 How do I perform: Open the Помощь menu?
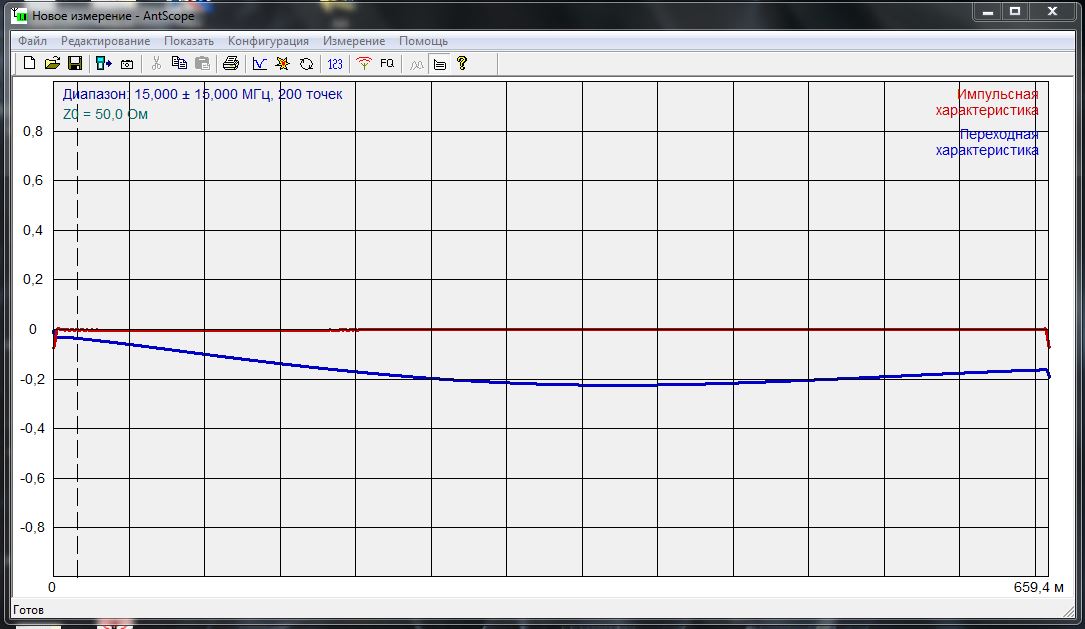(x=423, y=41)
